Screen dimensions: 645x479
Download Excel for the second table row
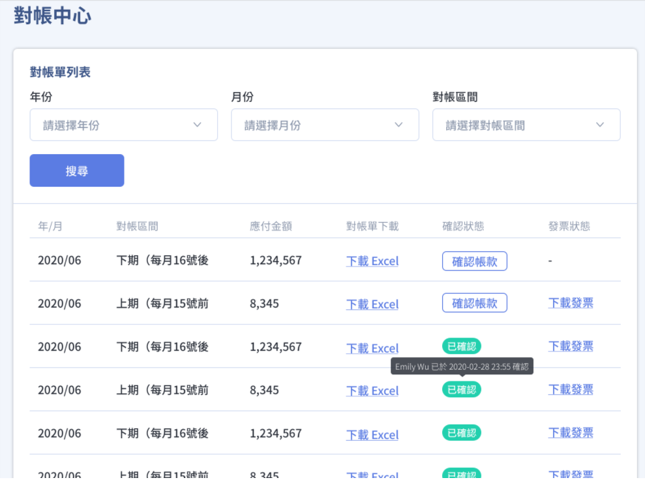tap(372, 304)
